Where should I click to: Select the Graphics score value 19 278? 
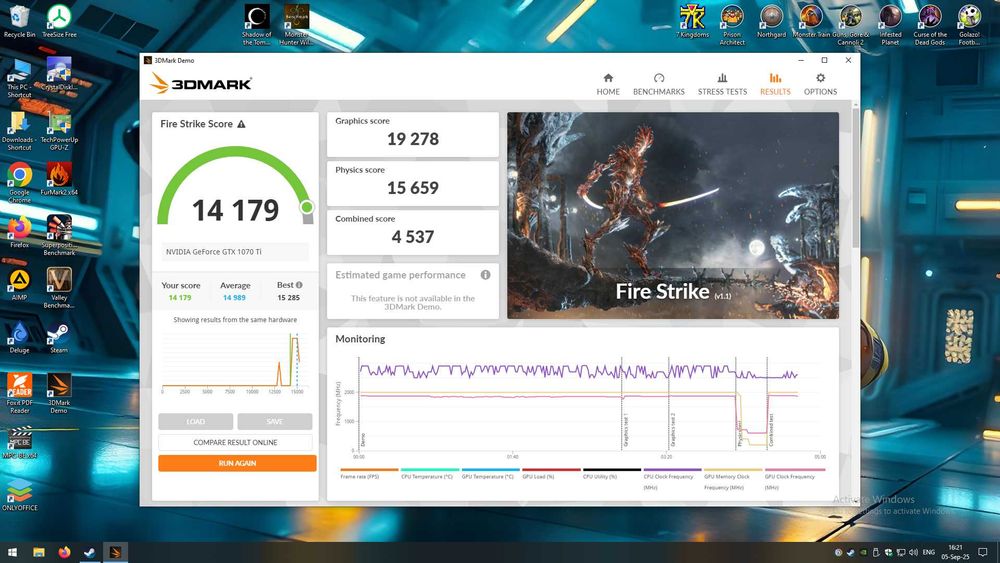click(x=413, y=139)
